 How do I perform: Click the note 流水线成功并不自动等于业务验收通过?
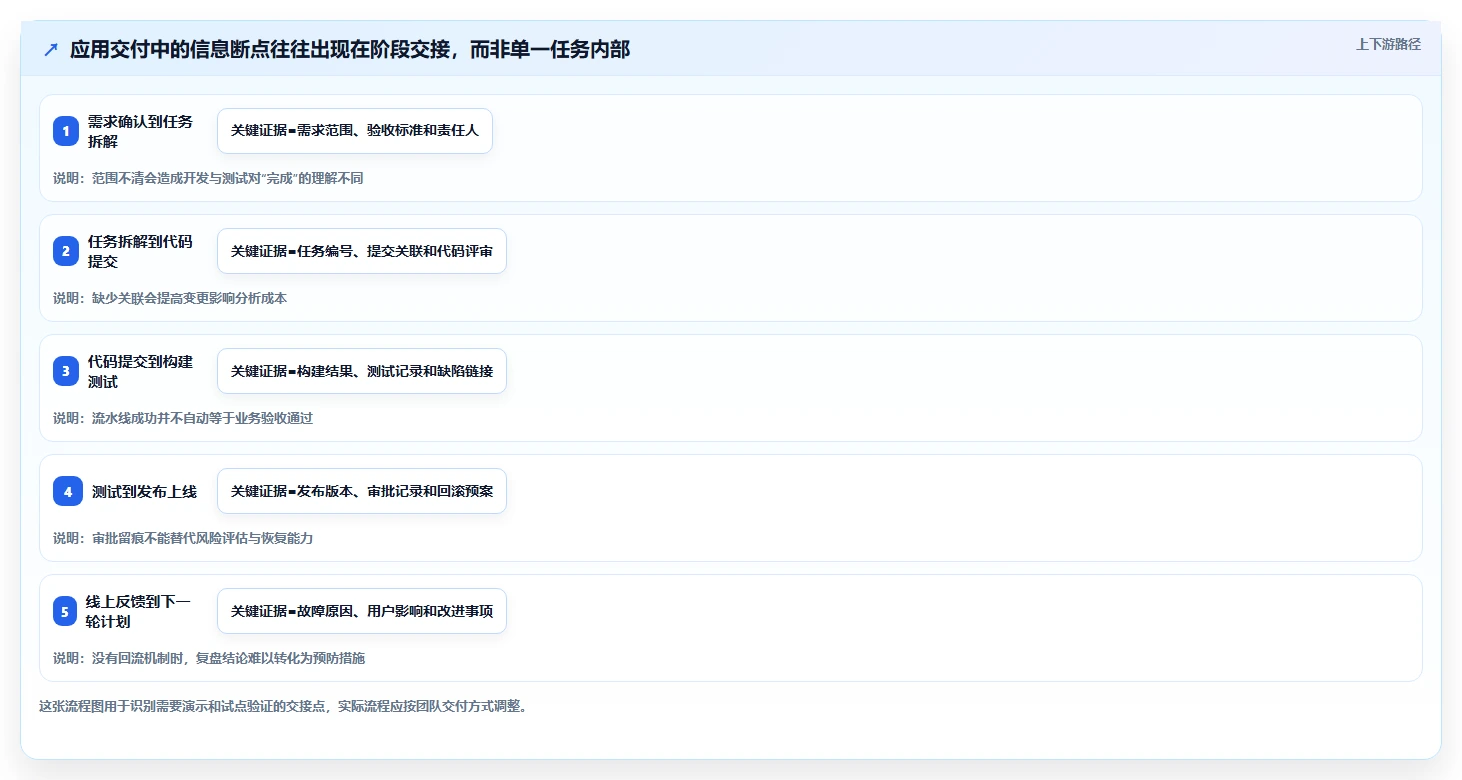coord(183,418)
